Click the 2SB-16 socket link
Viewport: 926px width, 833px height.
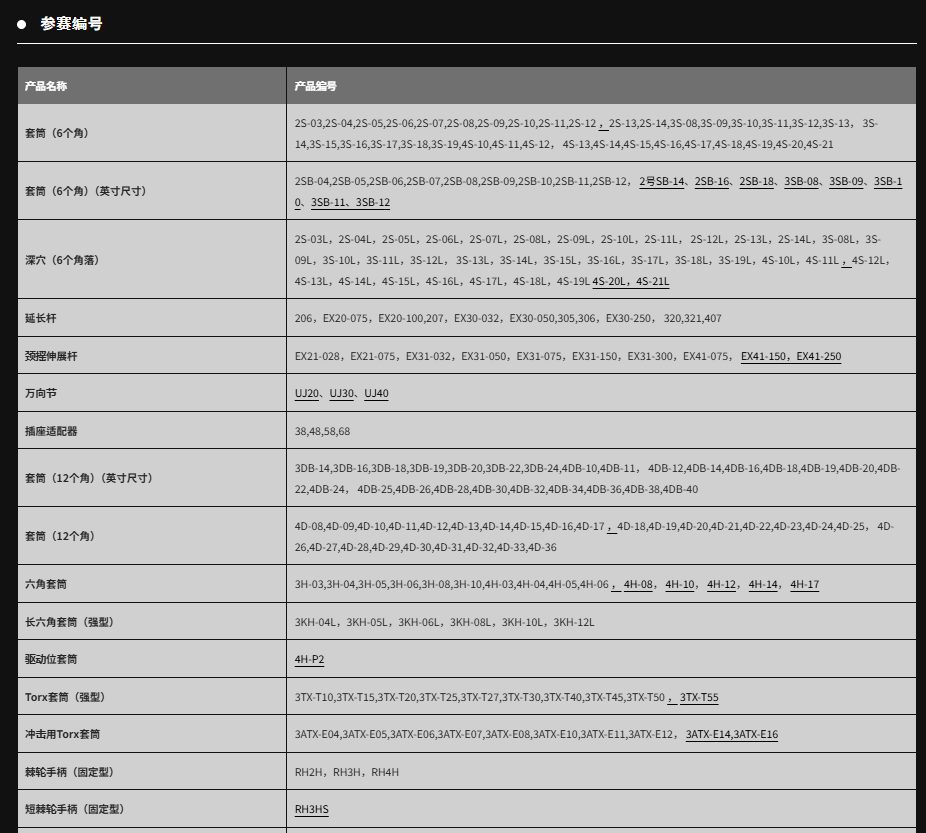click(x=712, y=182)
